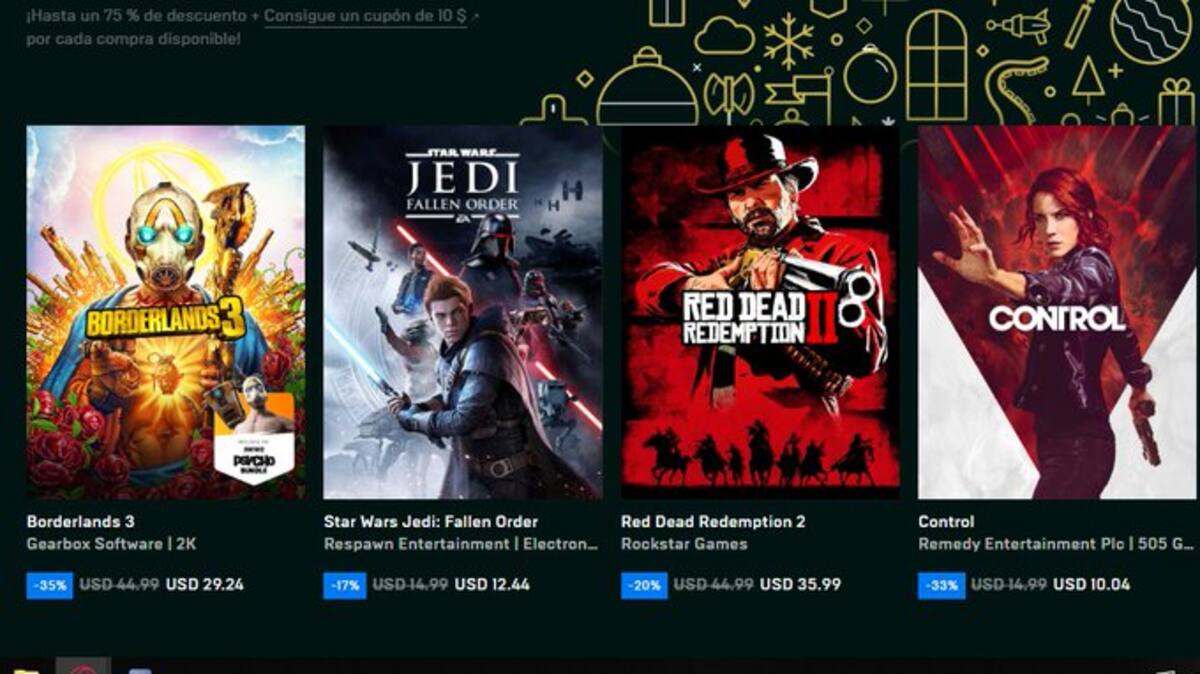Click the USD 35.99 discounted price
This screenshot has height=674, width=1200.
tap(801, 585)
